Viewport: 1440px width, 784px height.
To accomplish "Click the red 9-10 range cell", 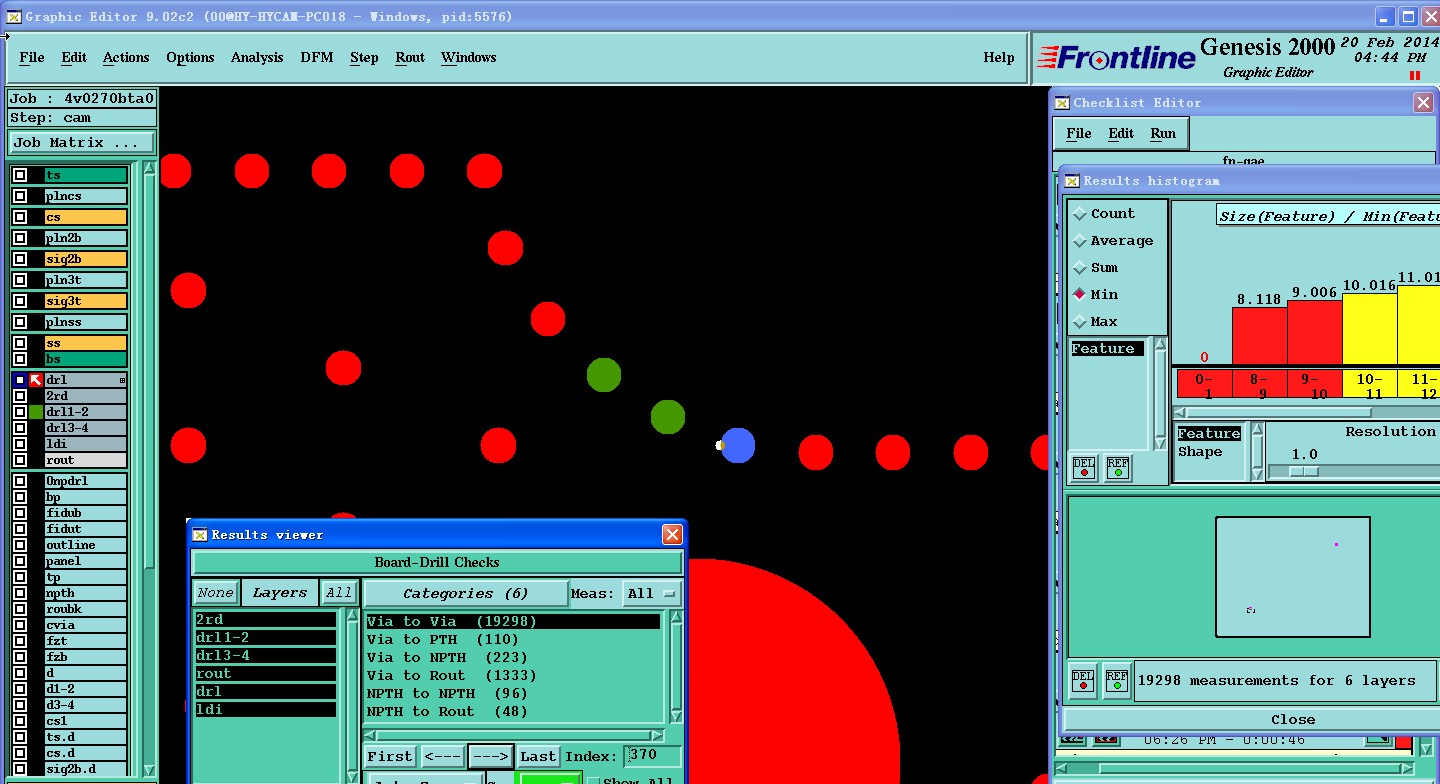I will point(1314,386).
